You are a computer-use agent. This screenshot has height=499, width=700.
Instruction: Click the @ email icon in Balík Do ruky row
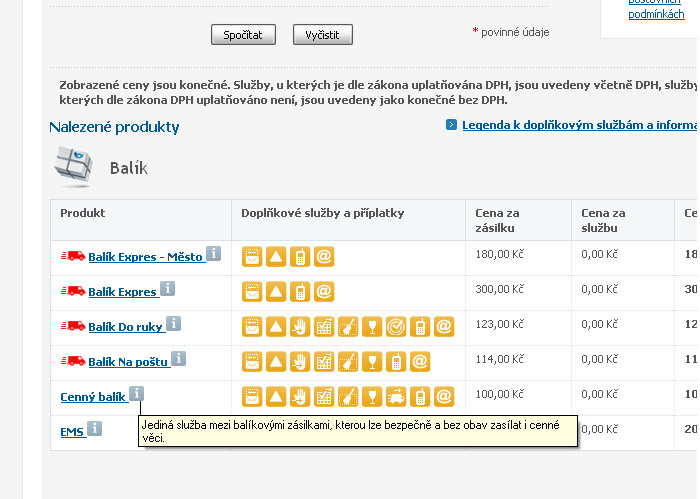[444, 327]
